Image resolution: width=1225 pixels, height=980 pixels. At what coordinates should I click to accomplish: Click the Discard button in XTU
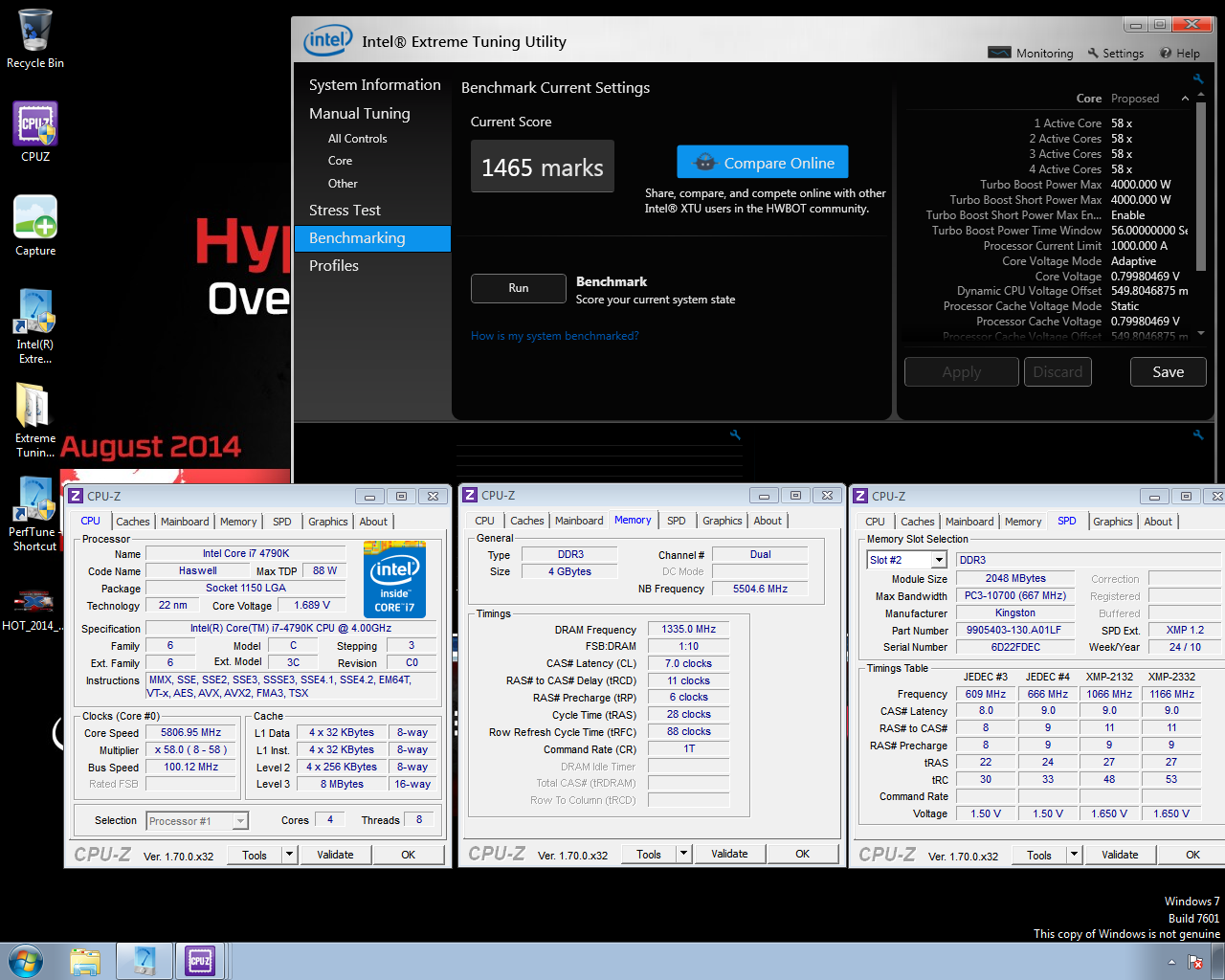(x=1058, y=372)
